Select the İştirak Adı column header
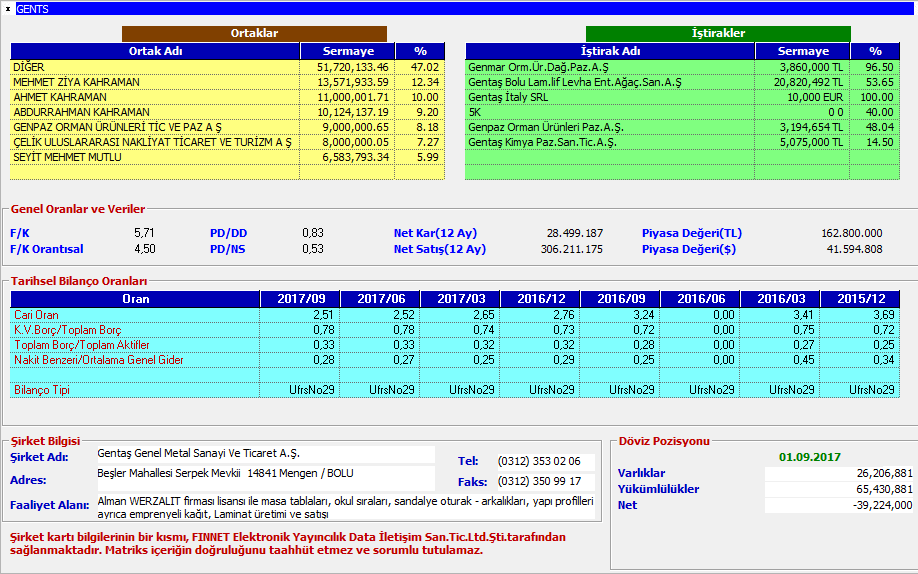Screen dimensions: 918x574 coord(610,51)
